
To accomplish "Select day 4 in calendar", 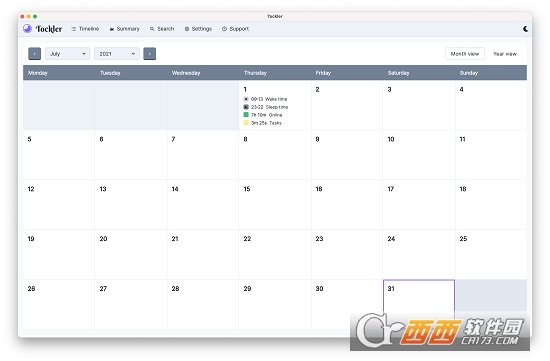I will (x=491, y=105).
